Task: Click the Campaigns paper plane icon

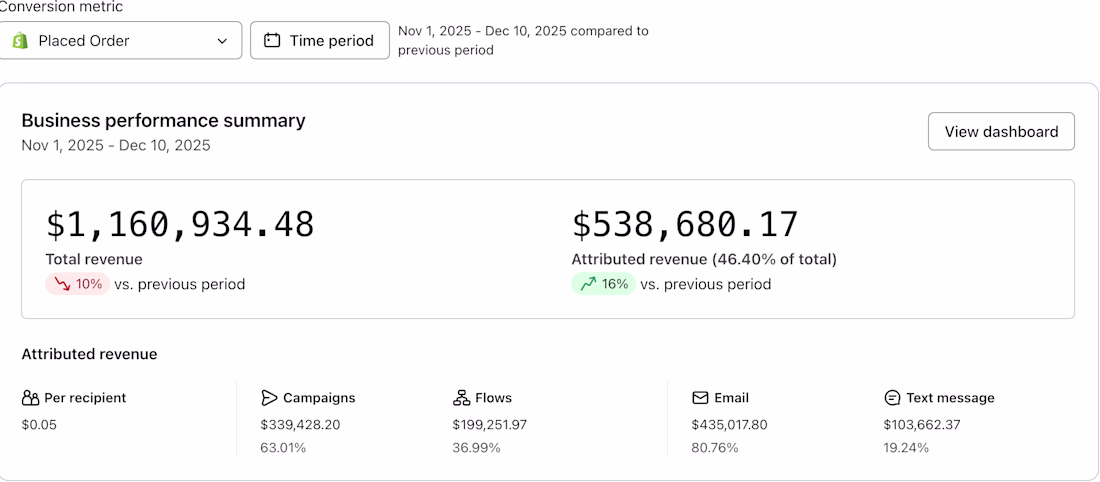Action: coord(269,398)
